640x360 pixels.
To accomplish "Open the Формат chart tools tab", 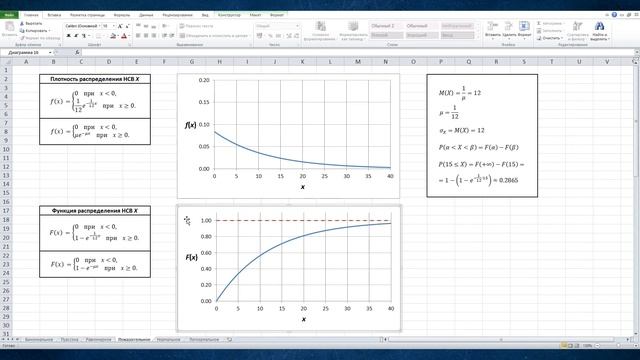I will [277, 15].
